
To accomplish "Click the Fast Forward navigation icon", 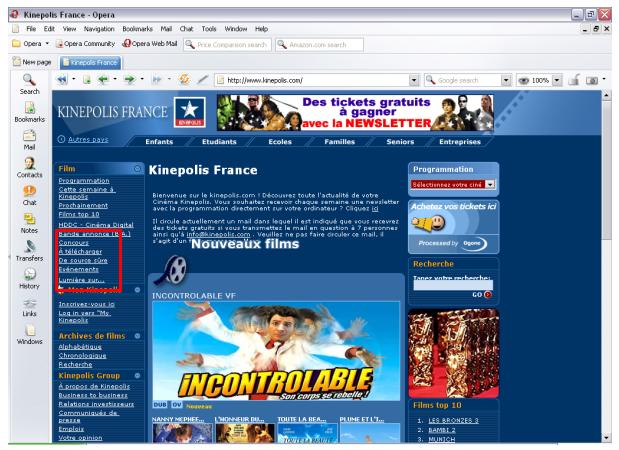I will pyautogui.click(x=157, y=80).
